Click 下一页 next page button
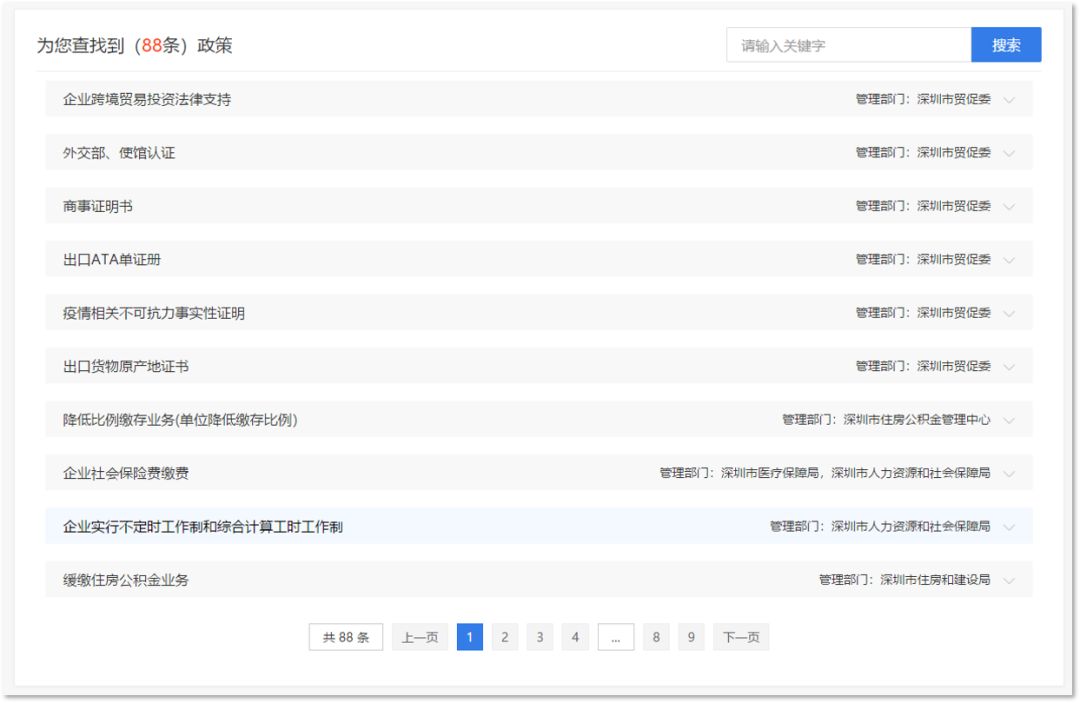Image resolution: width=1080 pixels, height=703 pixels. pos(741,637)
